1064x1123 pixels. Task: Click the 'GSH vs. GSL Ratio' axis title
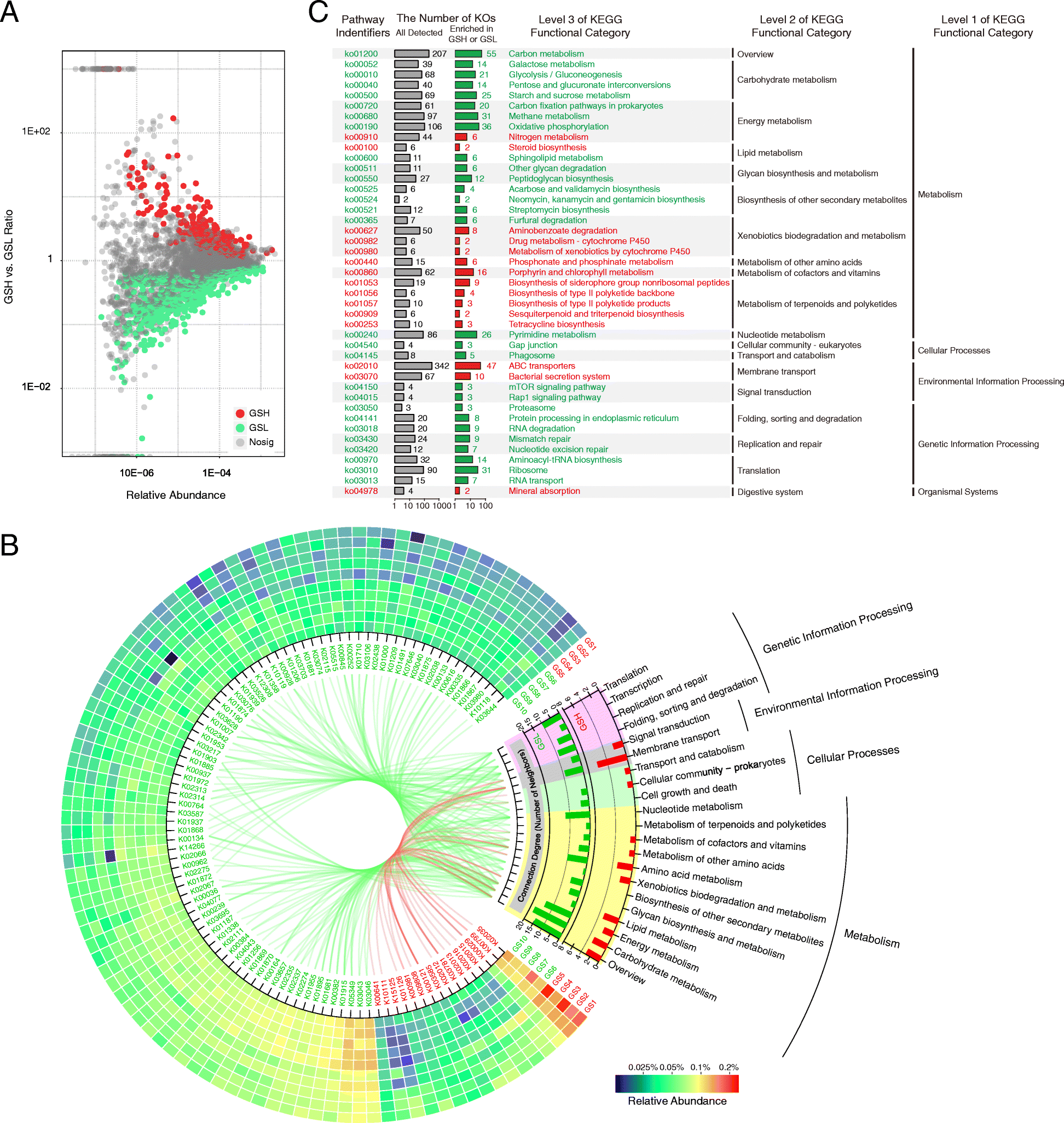pyautogui.click(x=9, y=257)
